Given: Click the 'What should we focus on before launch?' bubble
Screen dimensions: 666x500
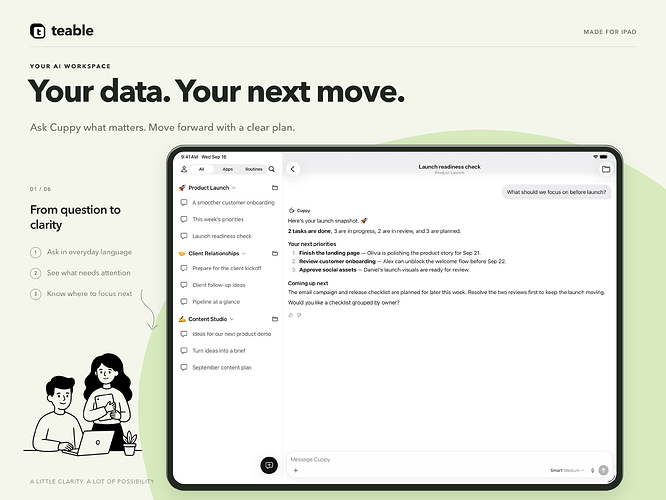Looking at the screenshot, I should 556,192.
